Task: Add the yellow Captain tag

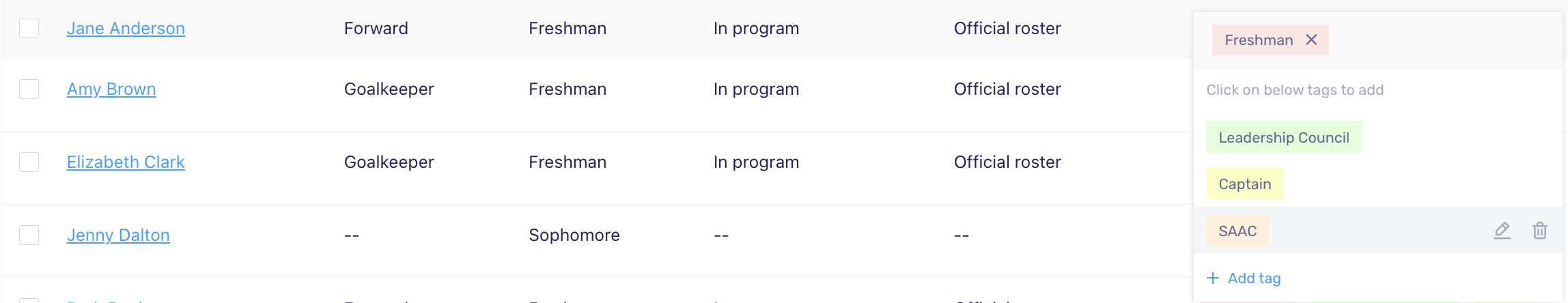Action: pos(1245,184)
